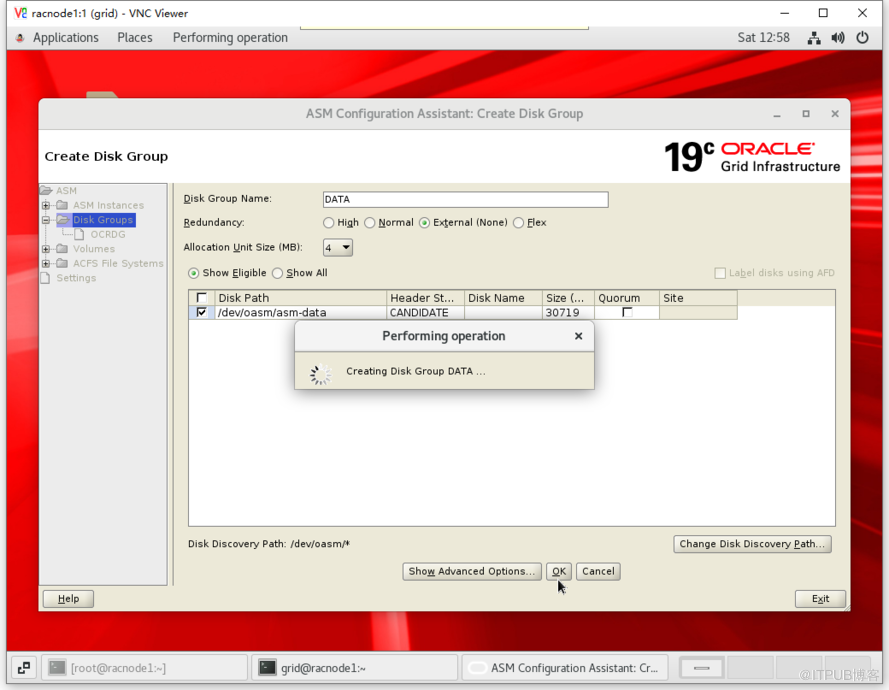Click the volume speaker icon
Viewport: 889px width, 690px height.
[838, 38]
